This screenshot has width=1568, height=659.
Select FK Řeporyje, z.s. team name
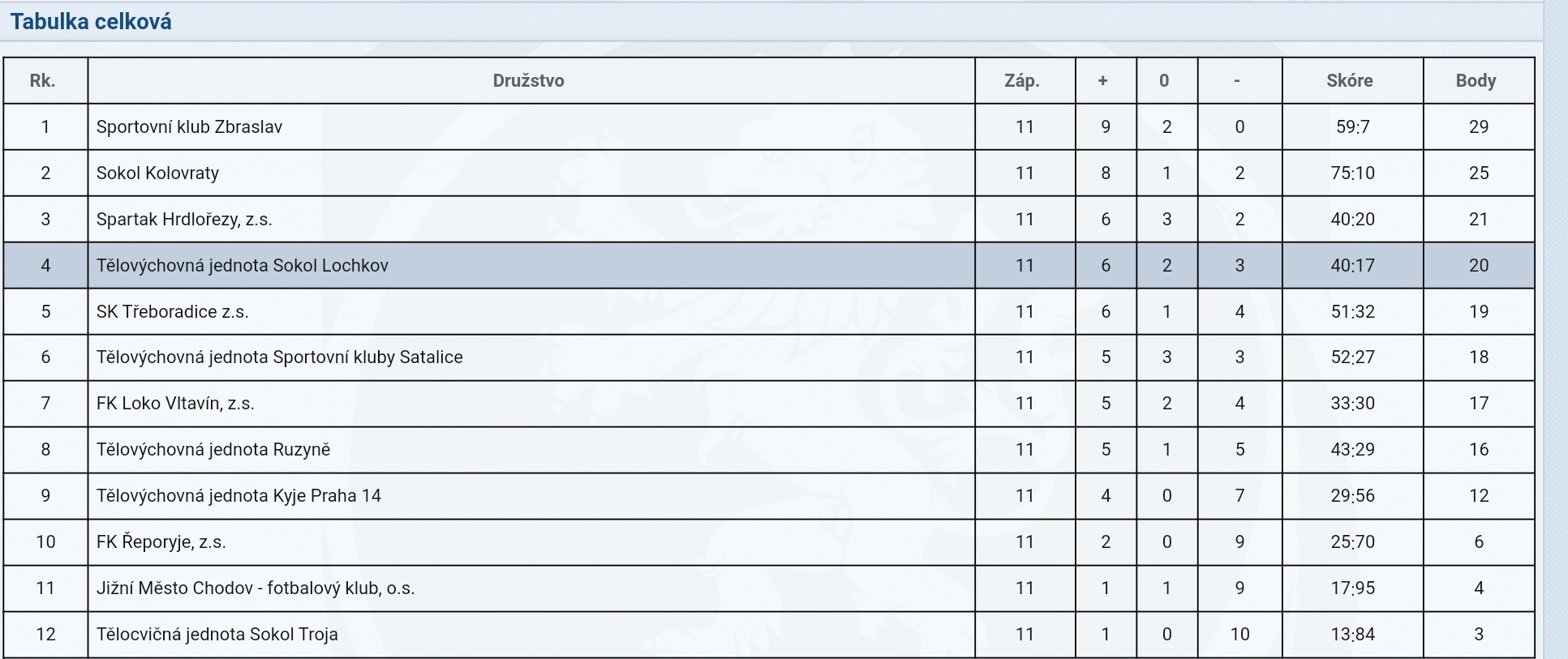coord(161,541)
